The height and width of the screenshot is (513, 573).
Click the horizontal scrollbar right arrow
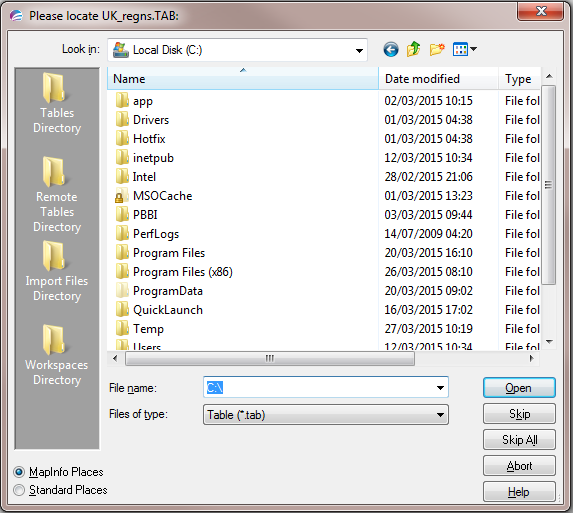(531, 358)
